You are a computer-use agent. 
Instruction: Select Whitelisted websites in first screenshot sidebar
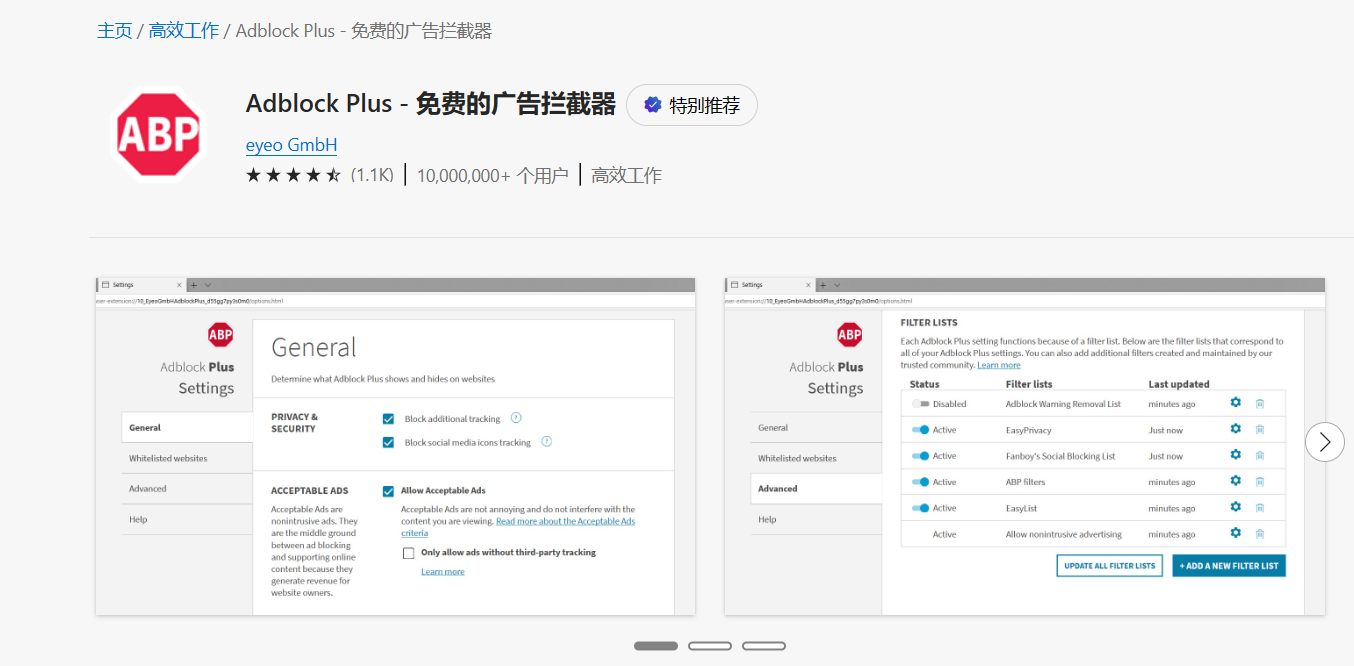pyautogui.click(x=187, y=458)
